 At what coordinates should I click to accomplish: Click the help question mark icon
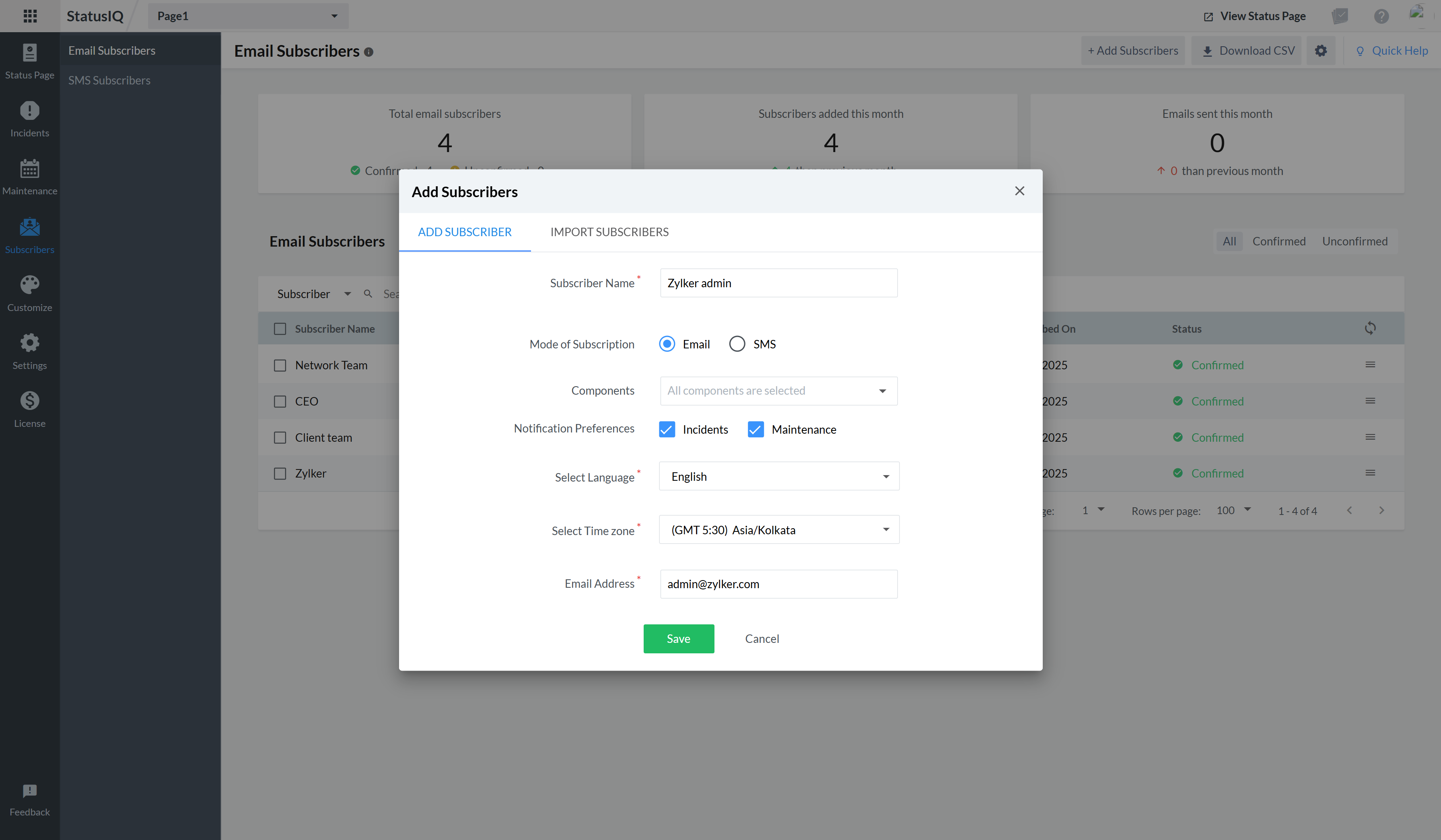[x=1381, y=16]
